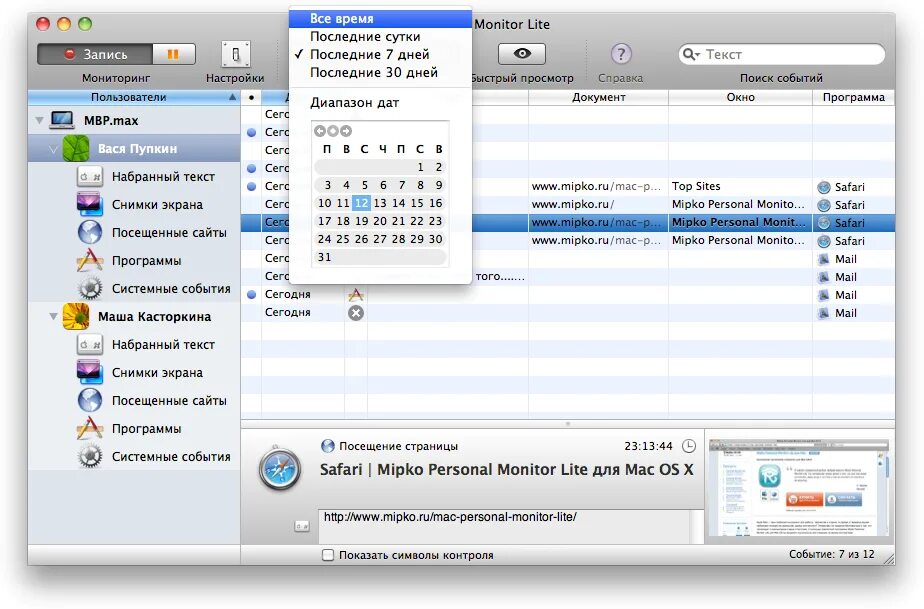Sort by Документ column header
924x609 pixels.
[x=598, y=97]
